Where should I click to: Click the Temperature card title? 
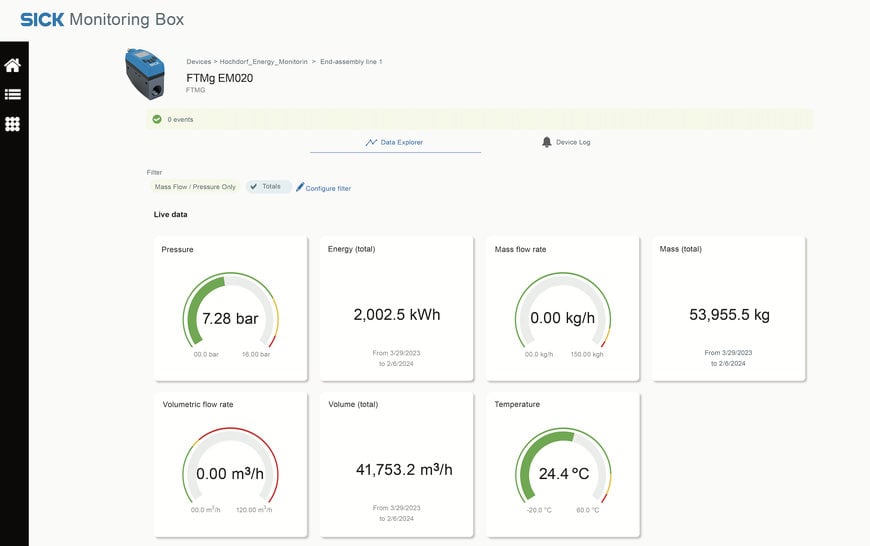(517, 404)
